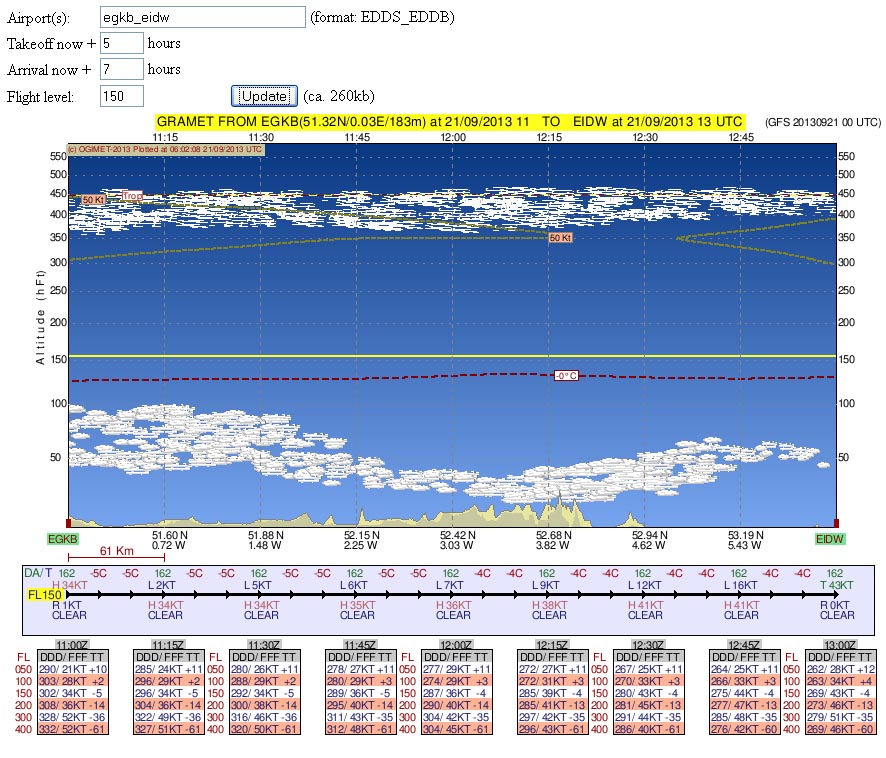Click the Flight level input box
Image resolution: width=886 pixels, height=758 pixels.
(x=121, y=96)
